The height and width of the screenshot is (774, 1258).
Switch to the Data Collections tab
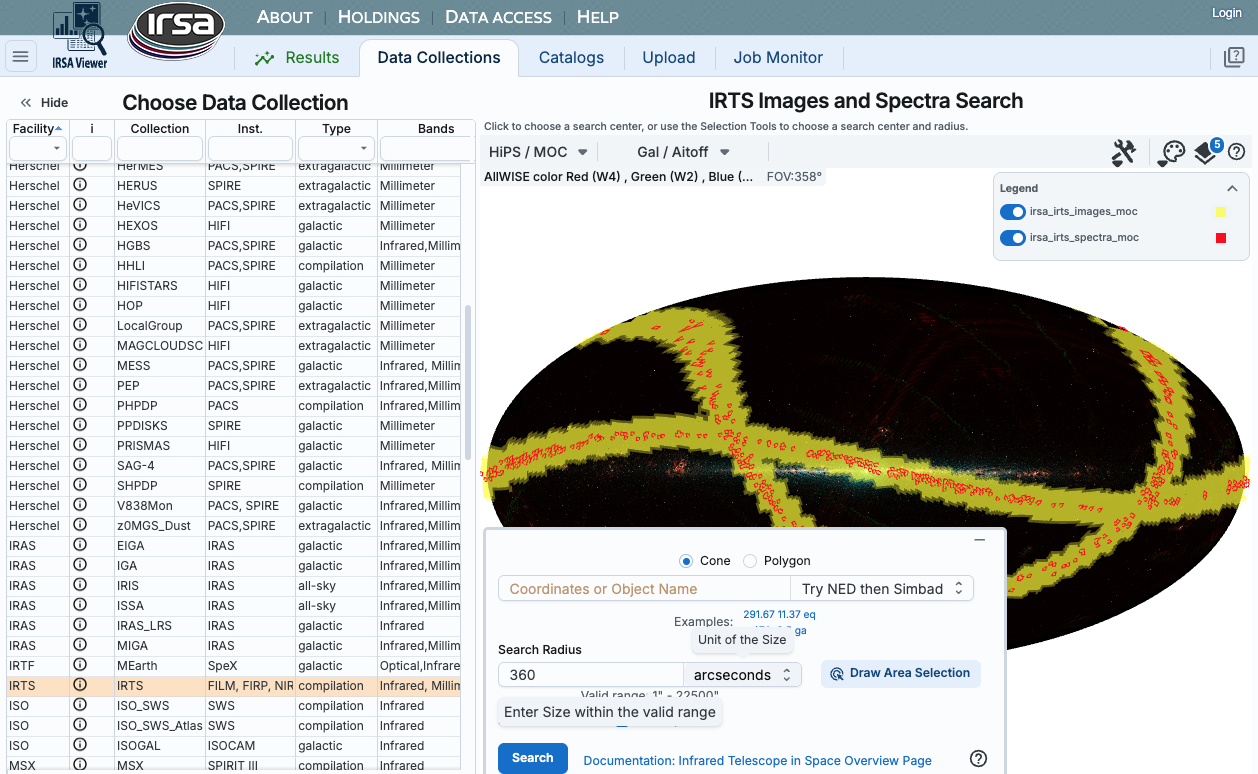coord(439,58)
